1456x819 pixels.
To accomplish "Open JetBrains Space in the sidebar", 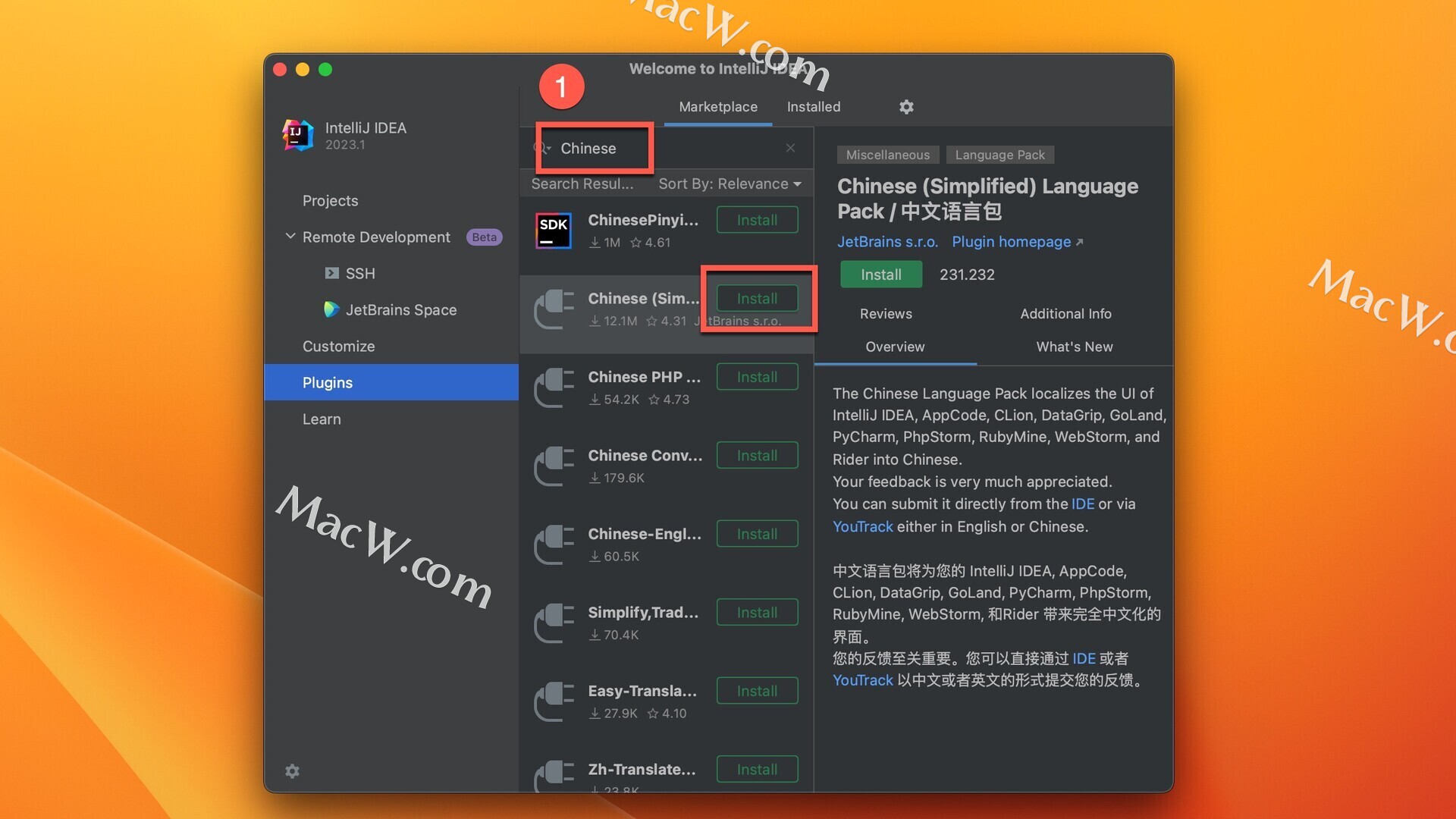I will click(x=401, y=310).
